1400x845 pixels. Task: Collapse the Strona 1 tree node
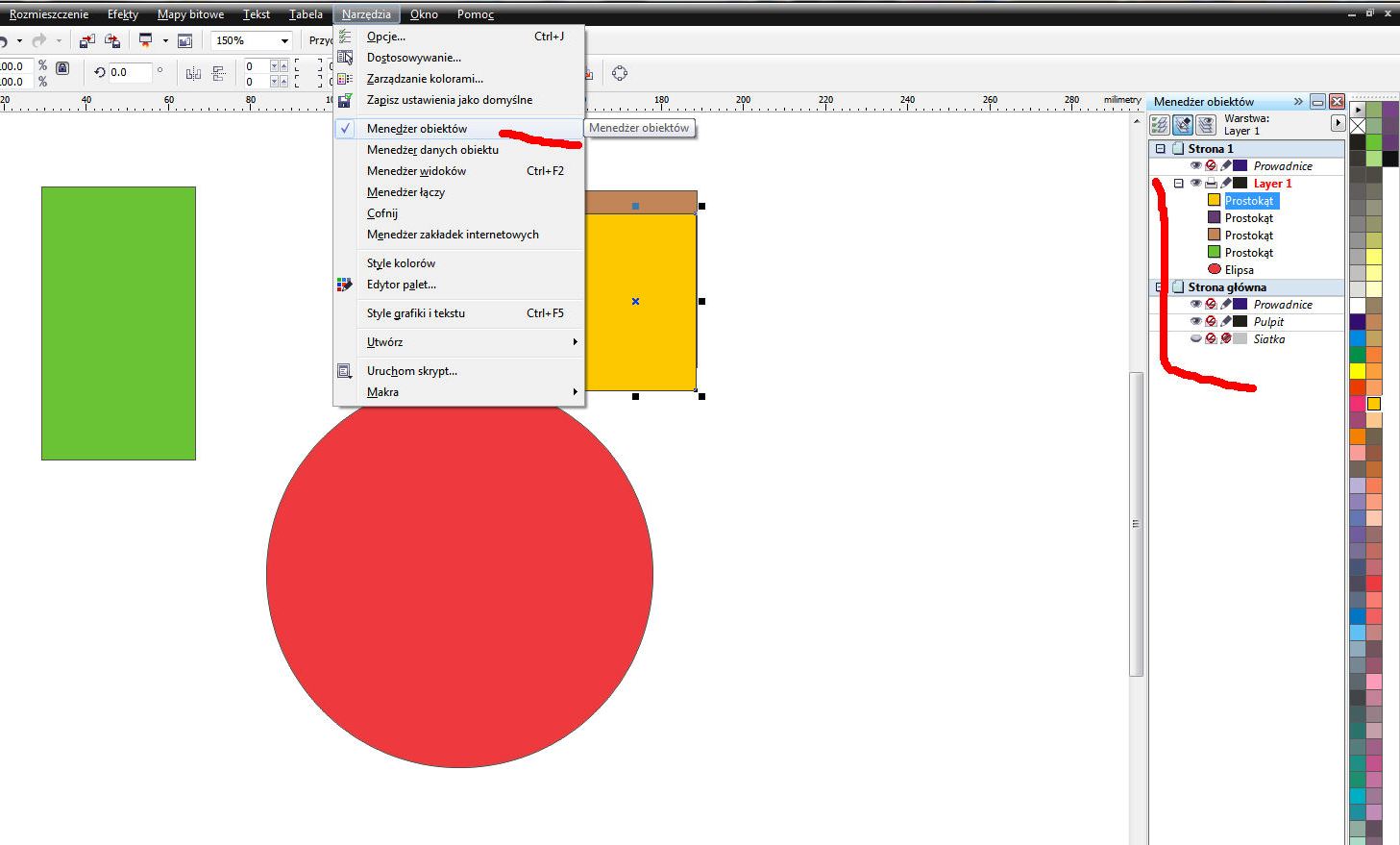coord(1160,149)
